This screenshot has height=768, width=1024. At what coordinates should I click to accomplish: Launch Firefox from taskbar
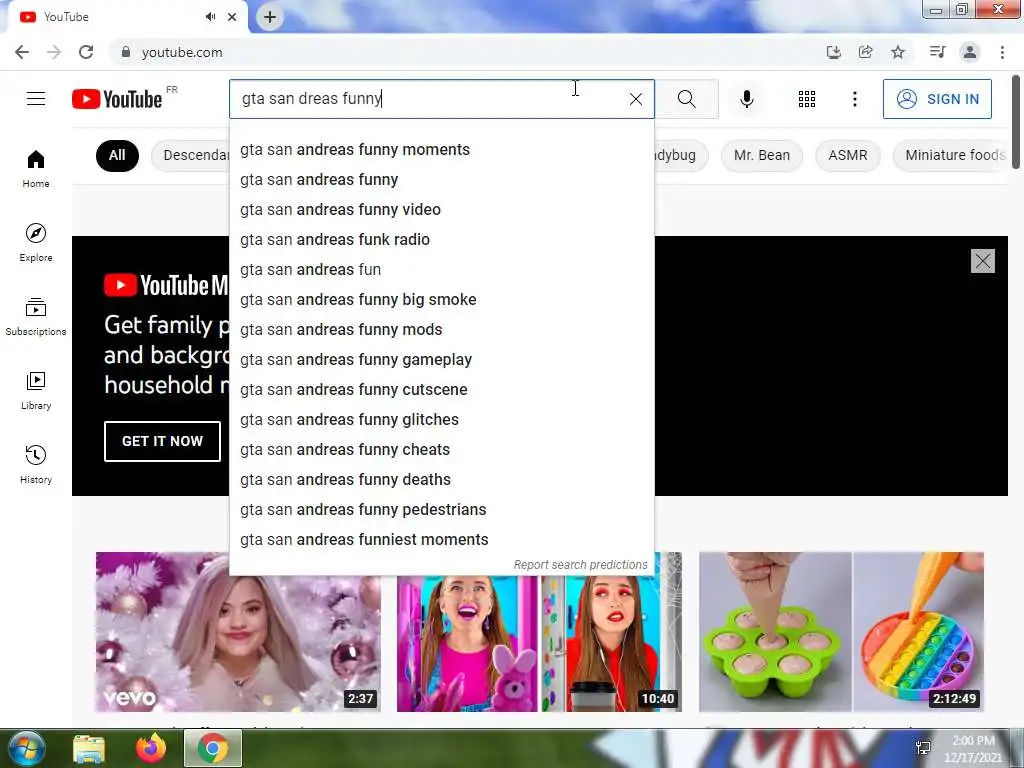pyautogui.click(x=151, y=748)
